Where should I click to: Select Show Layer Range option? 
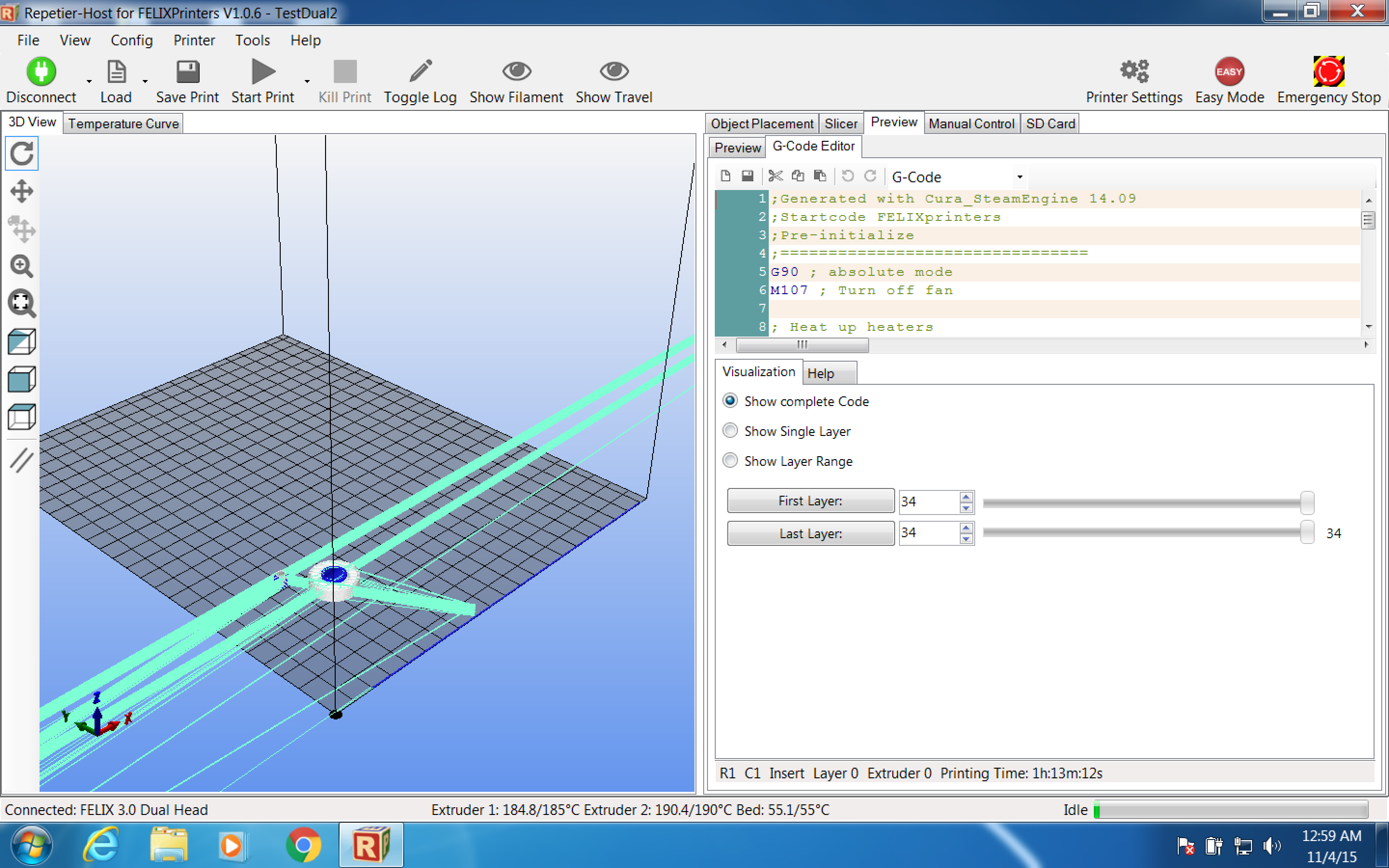tap(730, 461)
